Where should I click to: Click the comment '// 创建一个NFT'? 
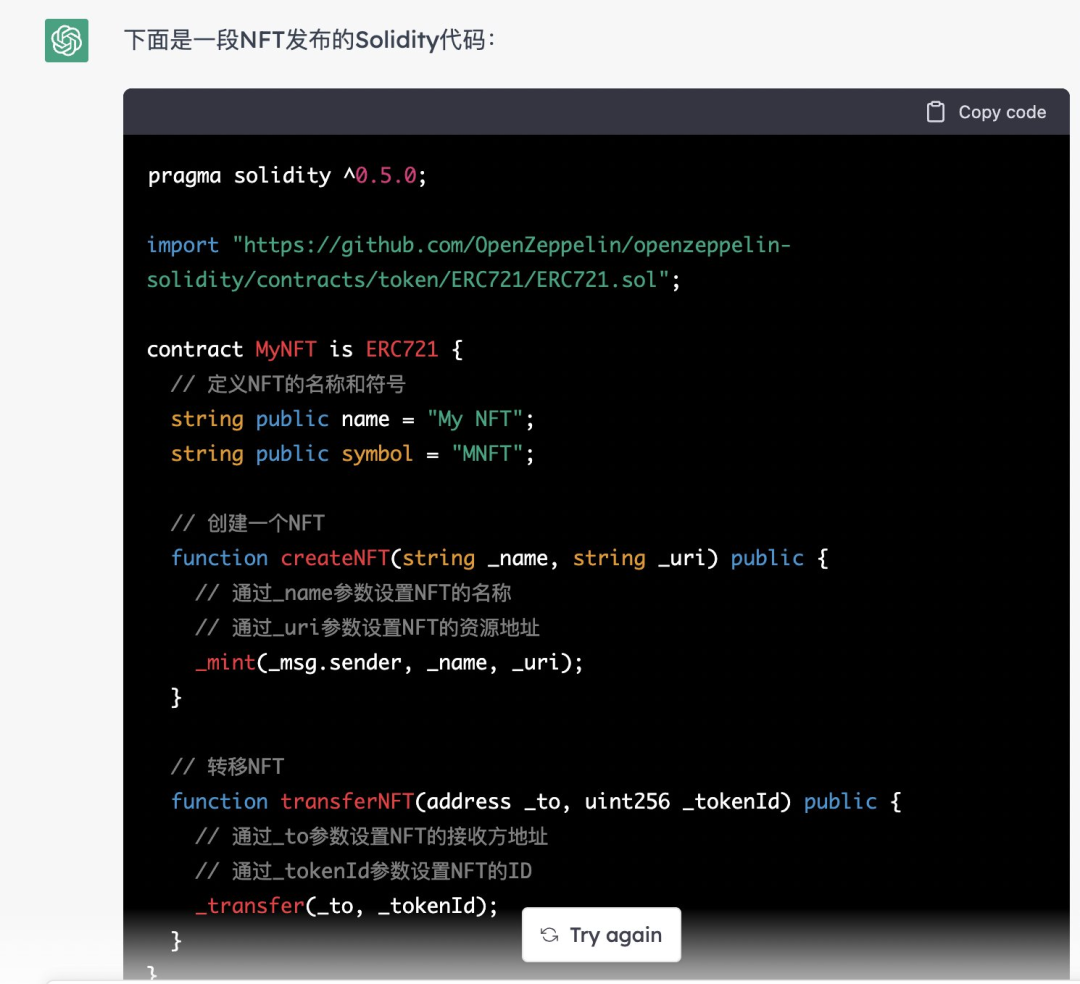248,523
